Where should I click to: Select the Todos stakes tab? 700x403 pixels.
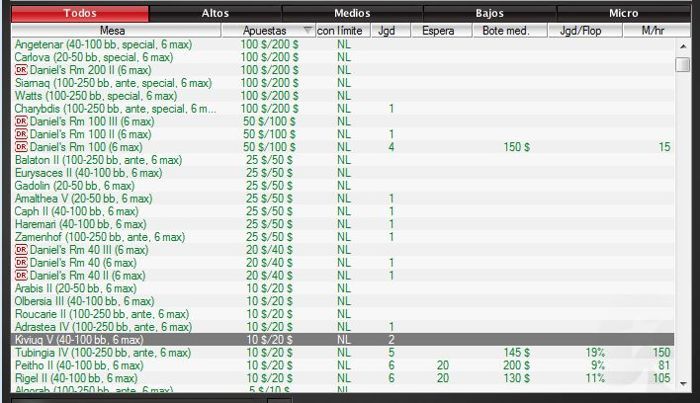80,13
